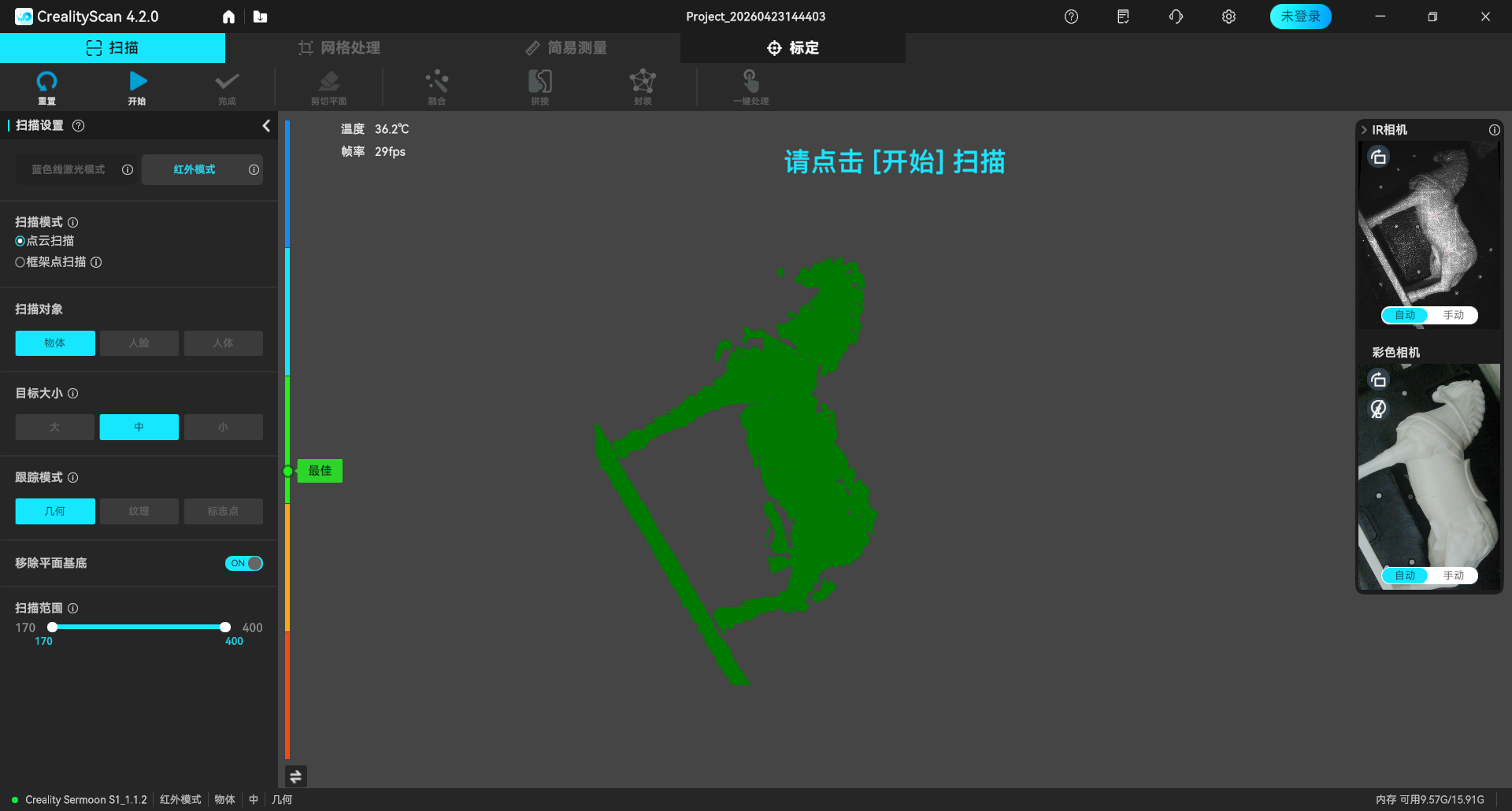Open the help question mark menu
The width and height of the screenshot is (1512, 811).
click(x=1071, y=17)
